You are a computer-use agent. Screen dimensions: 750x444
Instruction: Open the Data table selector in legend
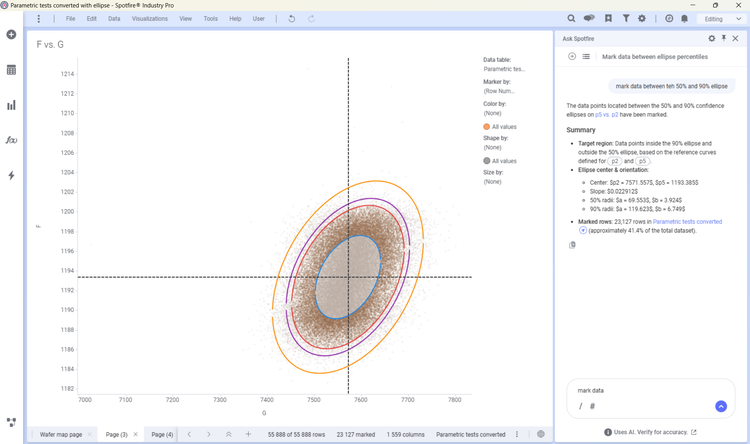504,69
